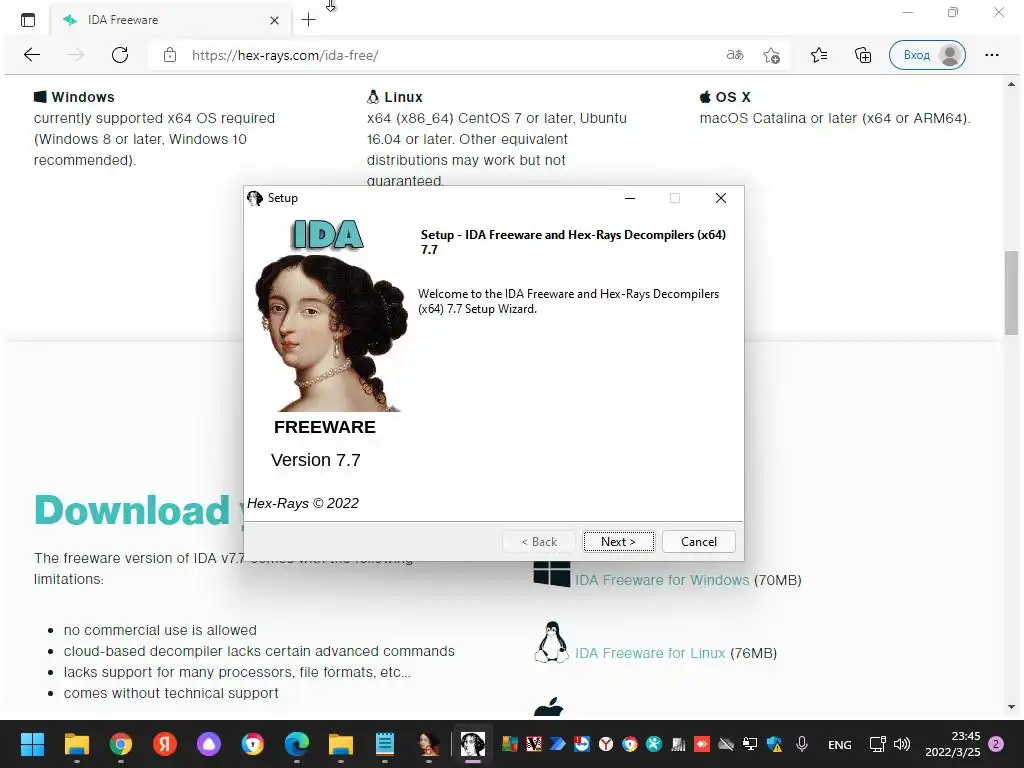Image resolution: width=1024 pixels, height=768 pixels.
Task: Open the IDA Freeware for Windows link
Action: (662, 580)
